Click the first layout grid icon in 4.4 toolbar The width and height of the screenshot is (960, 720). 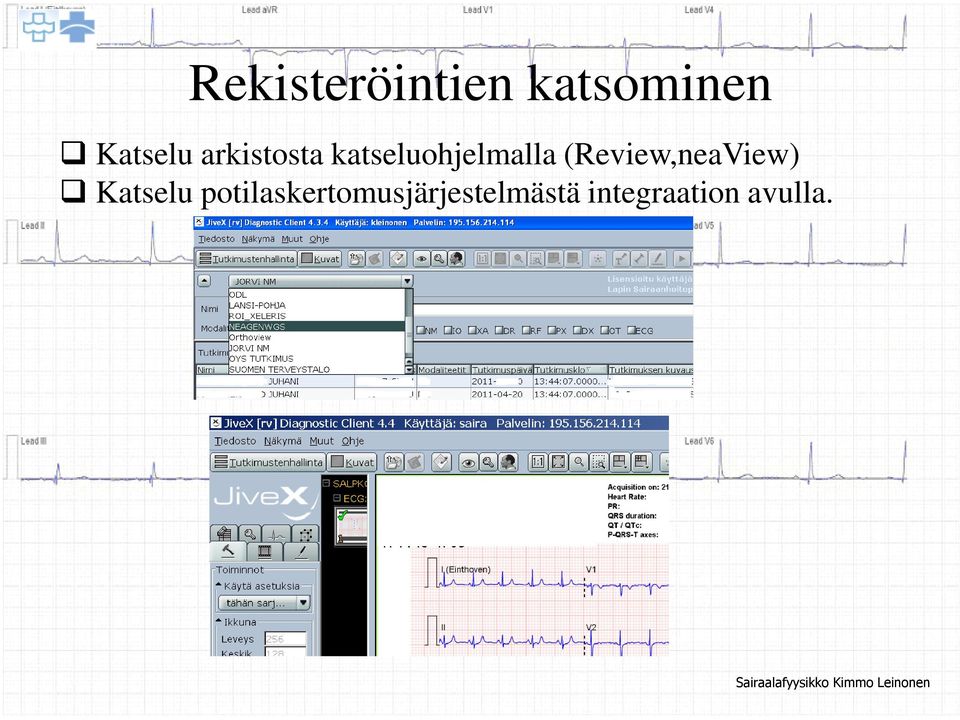click(620, 462)
